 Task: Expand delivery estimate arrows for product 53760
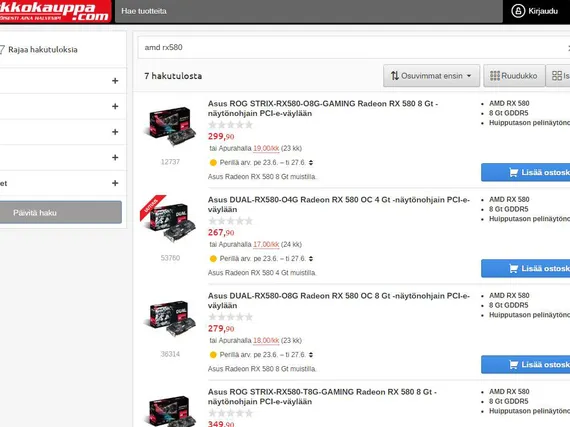[311, 259]
